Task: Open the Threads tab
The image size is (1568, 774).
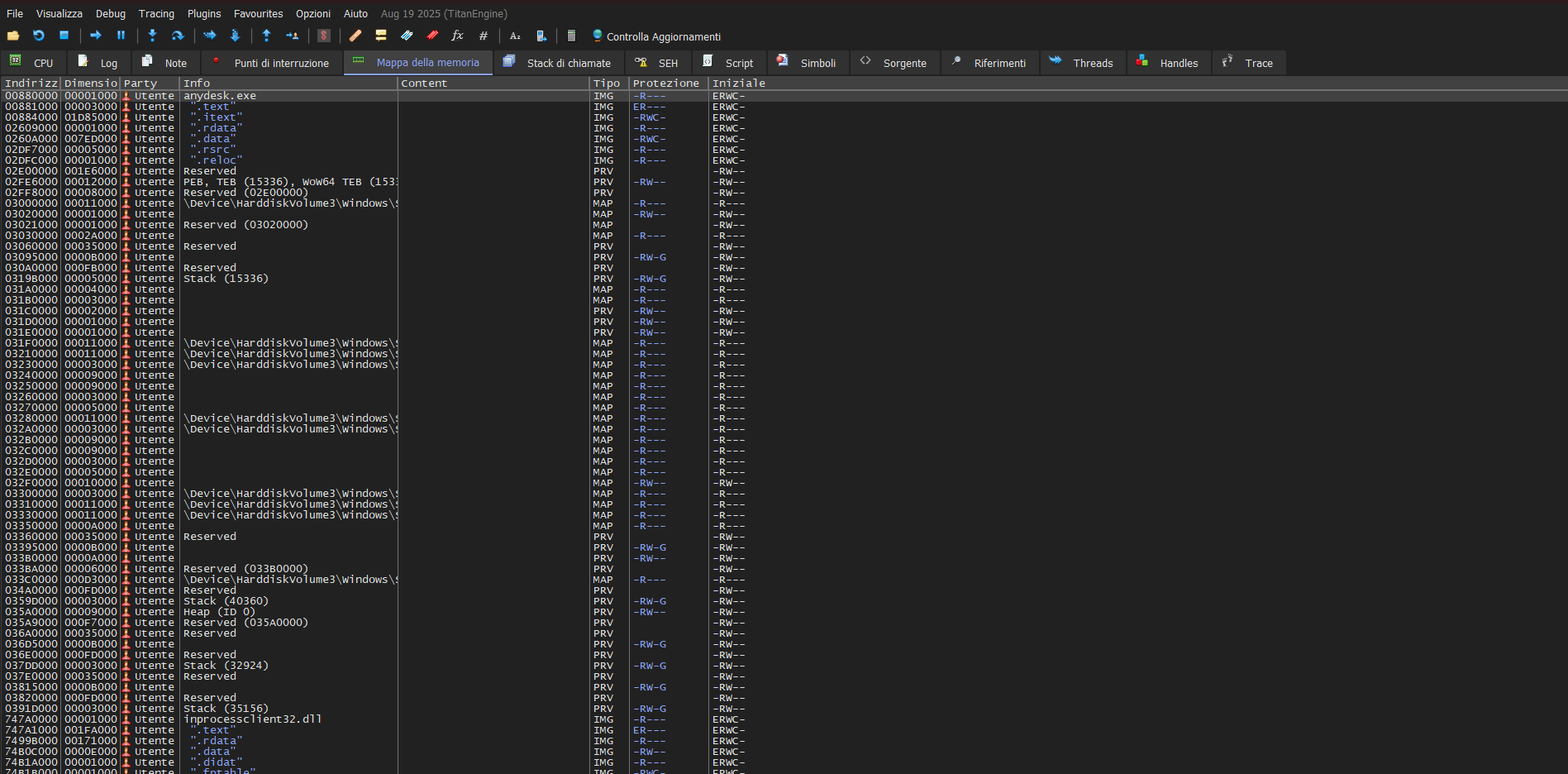Action: pyautogui.click(x=1082, y=63)
